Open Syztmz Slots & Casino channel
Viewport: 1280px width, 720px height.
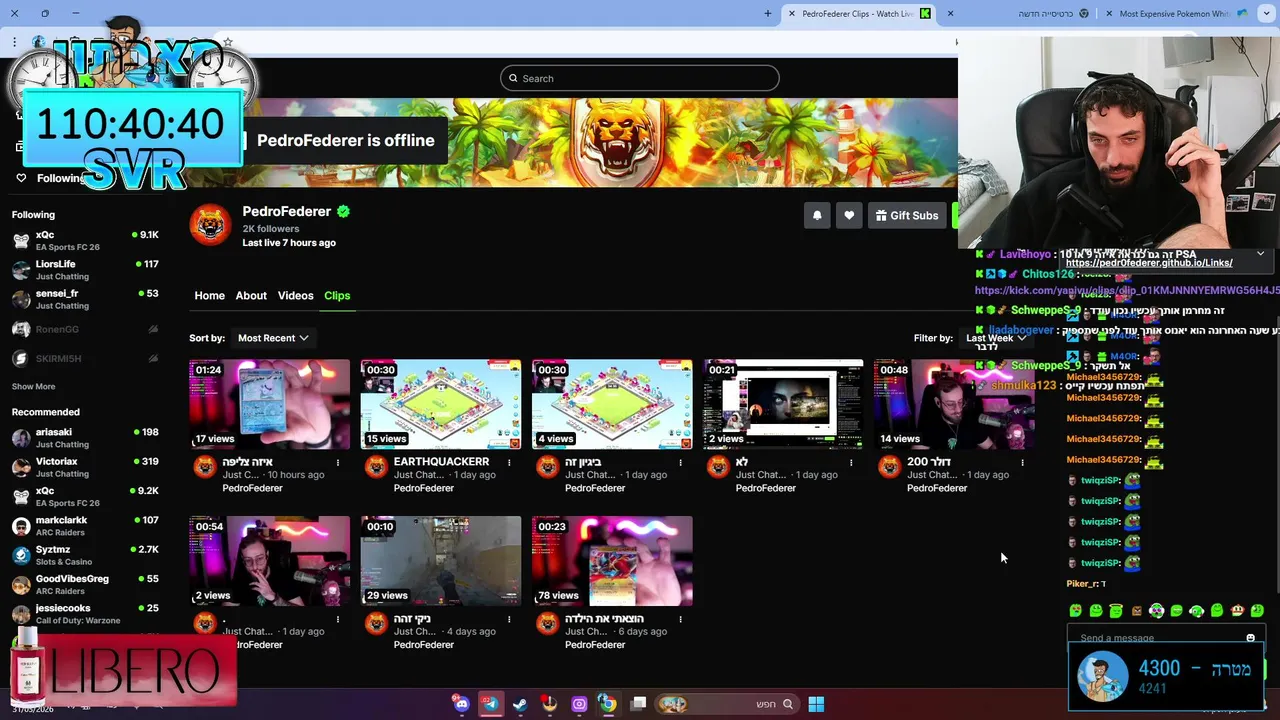(85, 555)
